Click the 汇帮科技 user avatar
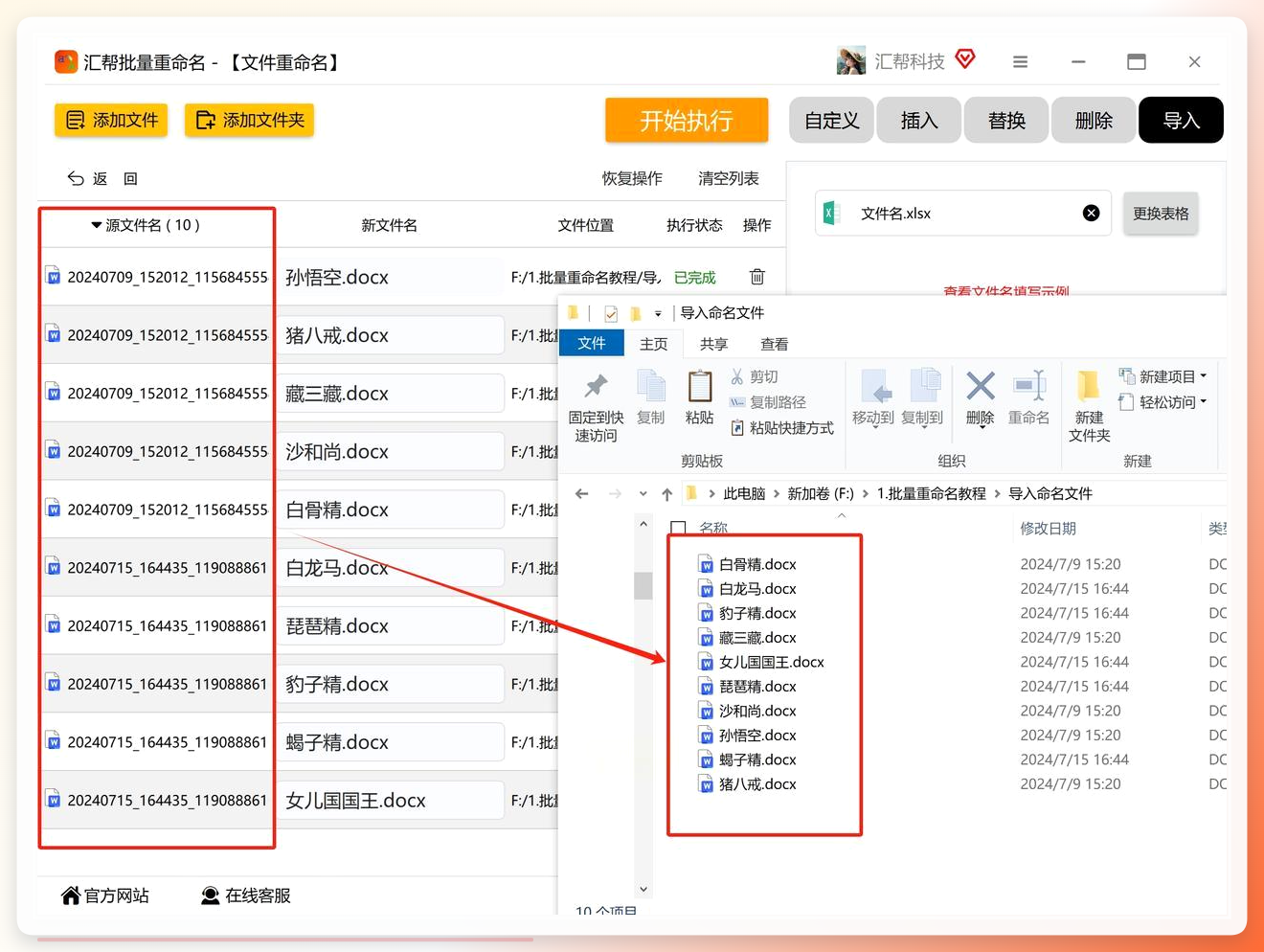 (x=850, y=60)
